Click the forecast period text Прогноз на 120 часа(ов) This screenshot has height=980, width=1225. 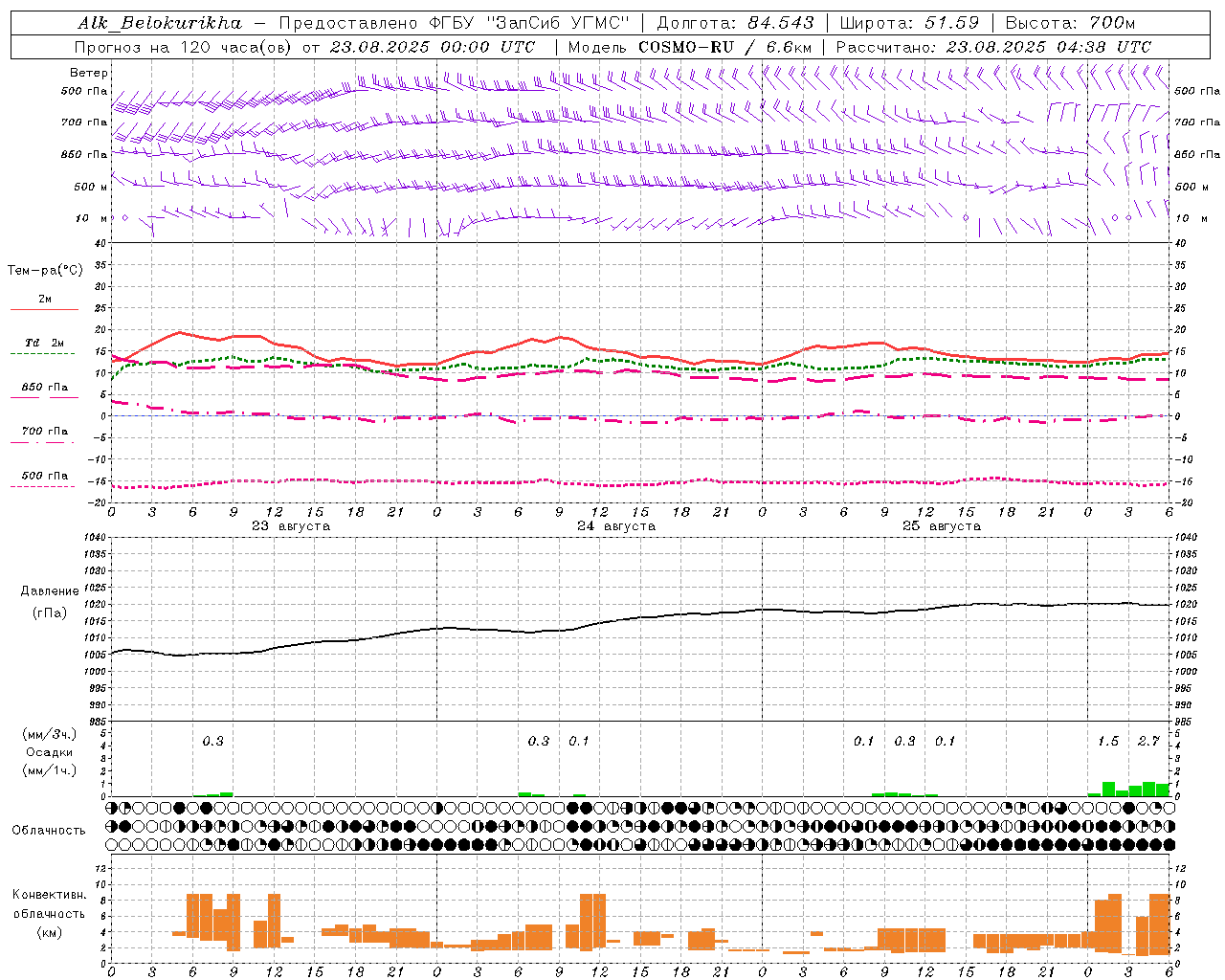184,47
